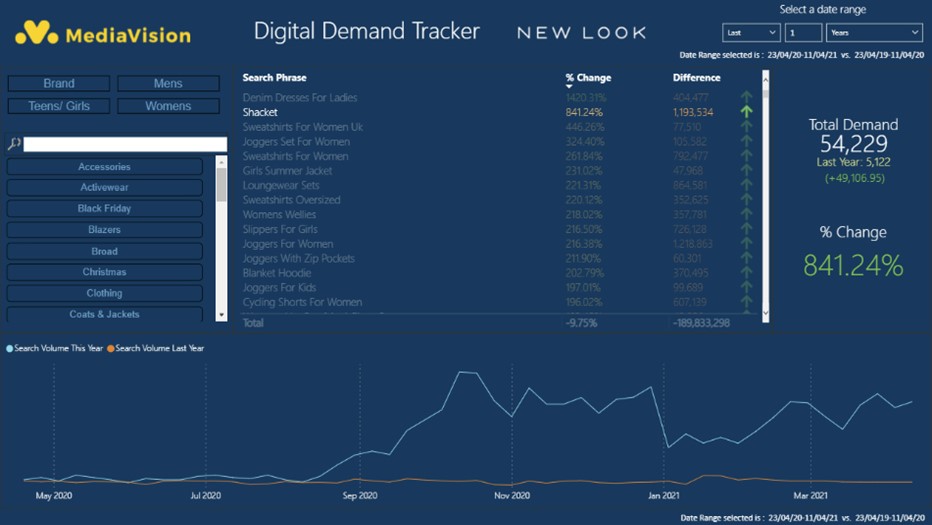Click the category search text box

(125, 144)
